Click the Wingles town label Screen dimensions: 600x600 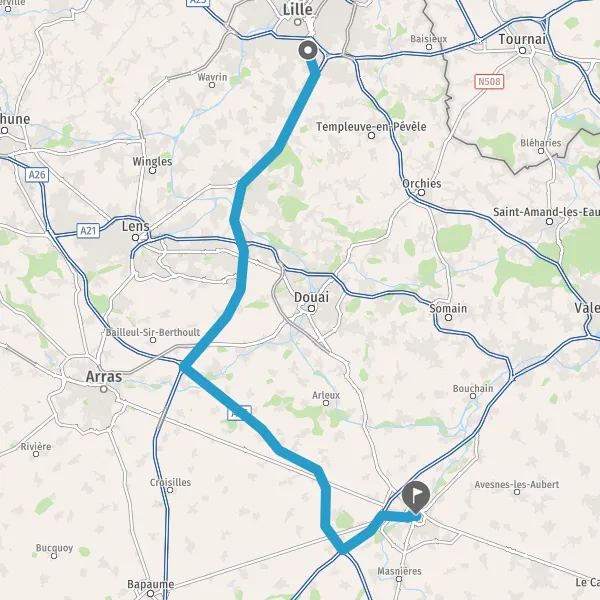tap(152, 161)
